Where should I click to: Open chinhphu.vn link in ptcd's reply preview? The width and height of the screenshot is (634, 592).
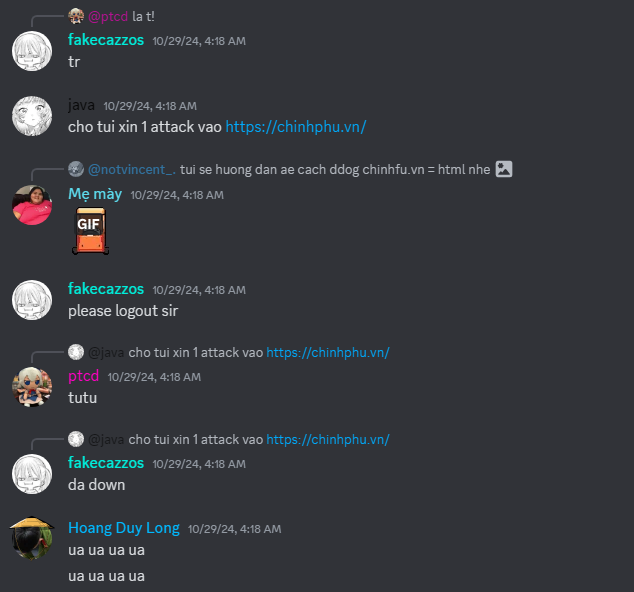pyautogui.click(x=328, y=353)
